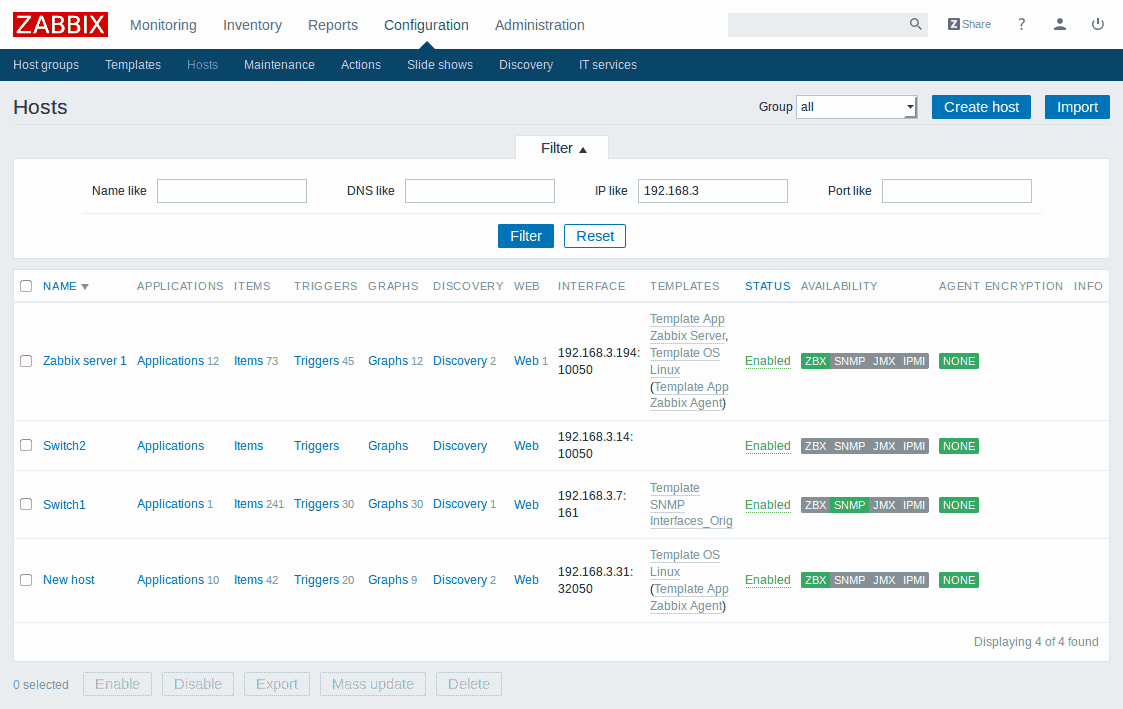Click the Name like input field

(232, 191)
